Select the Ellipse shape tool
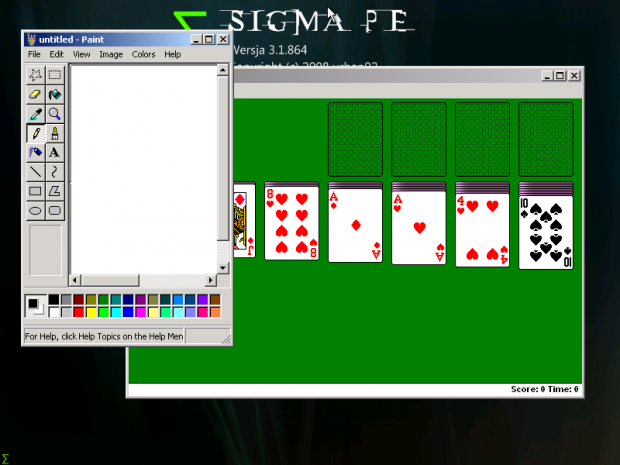The width and height of the screenshot is (620, 465). tap(35, 211)
